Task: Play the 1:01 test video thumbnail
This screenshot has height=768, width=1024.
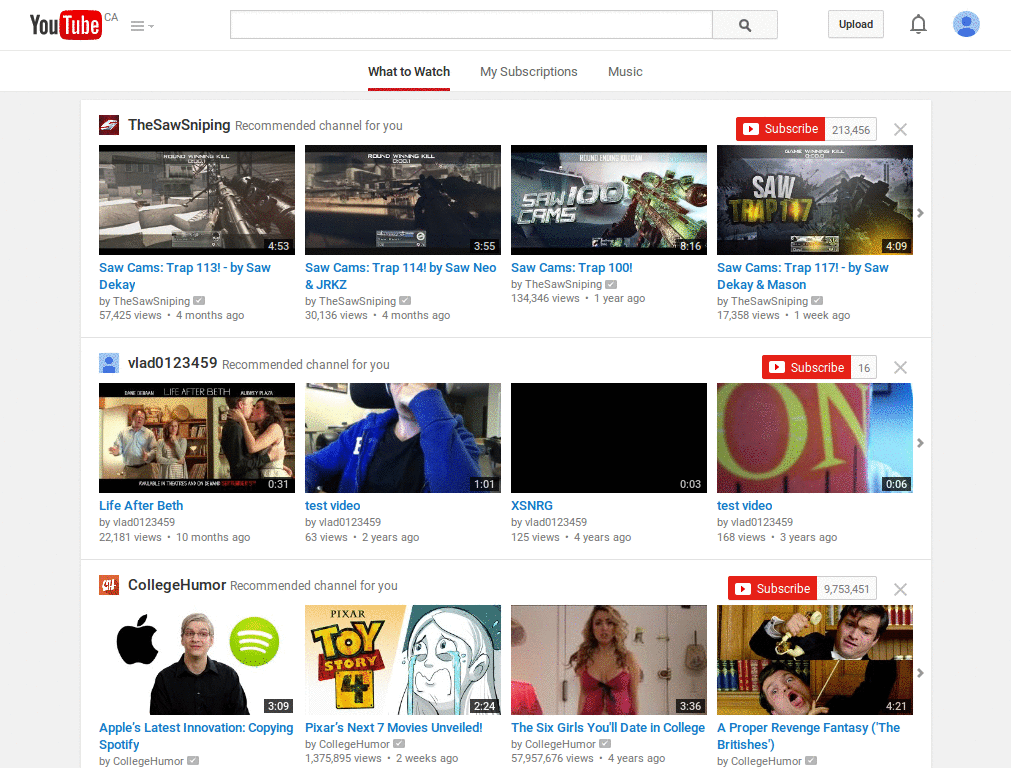Action: point(403,438)
